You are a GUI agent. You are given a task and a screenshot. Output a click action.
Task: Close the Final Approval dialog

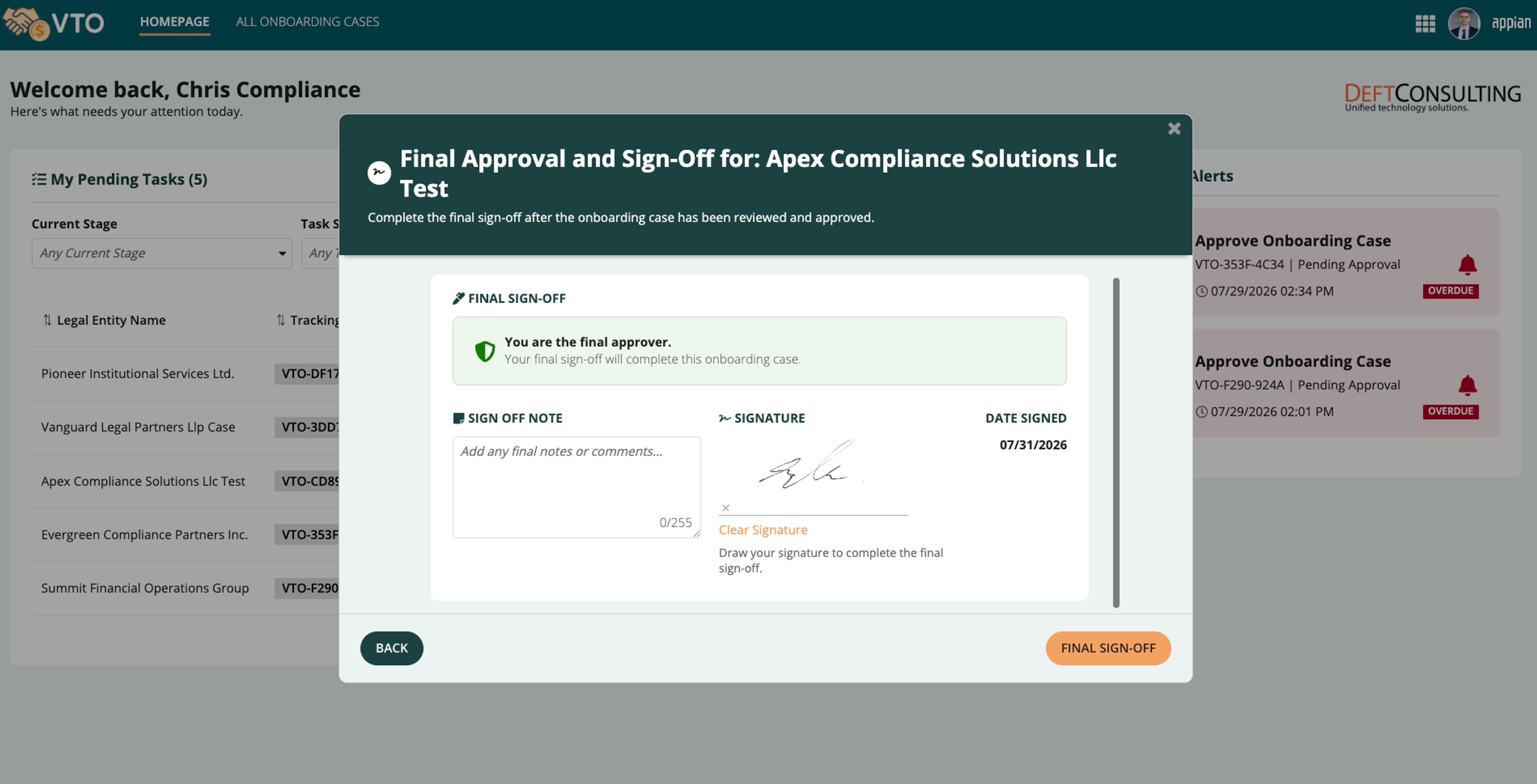click(1174, 129)
